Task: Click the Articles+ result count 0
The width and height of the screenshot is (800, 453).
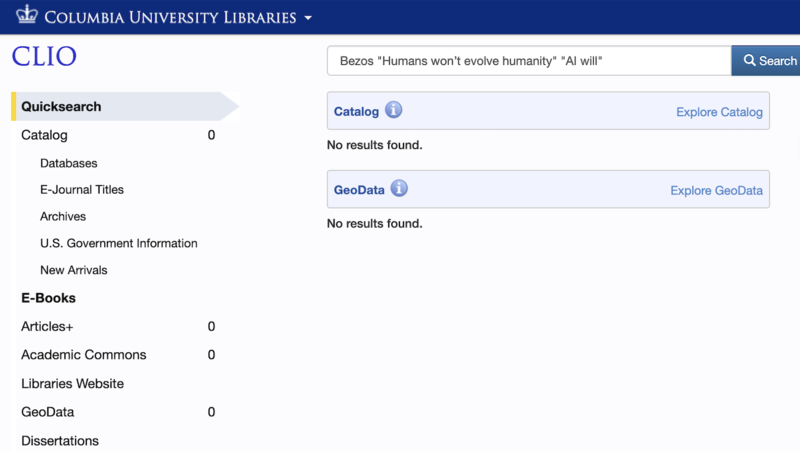Action: pos(211,326)
